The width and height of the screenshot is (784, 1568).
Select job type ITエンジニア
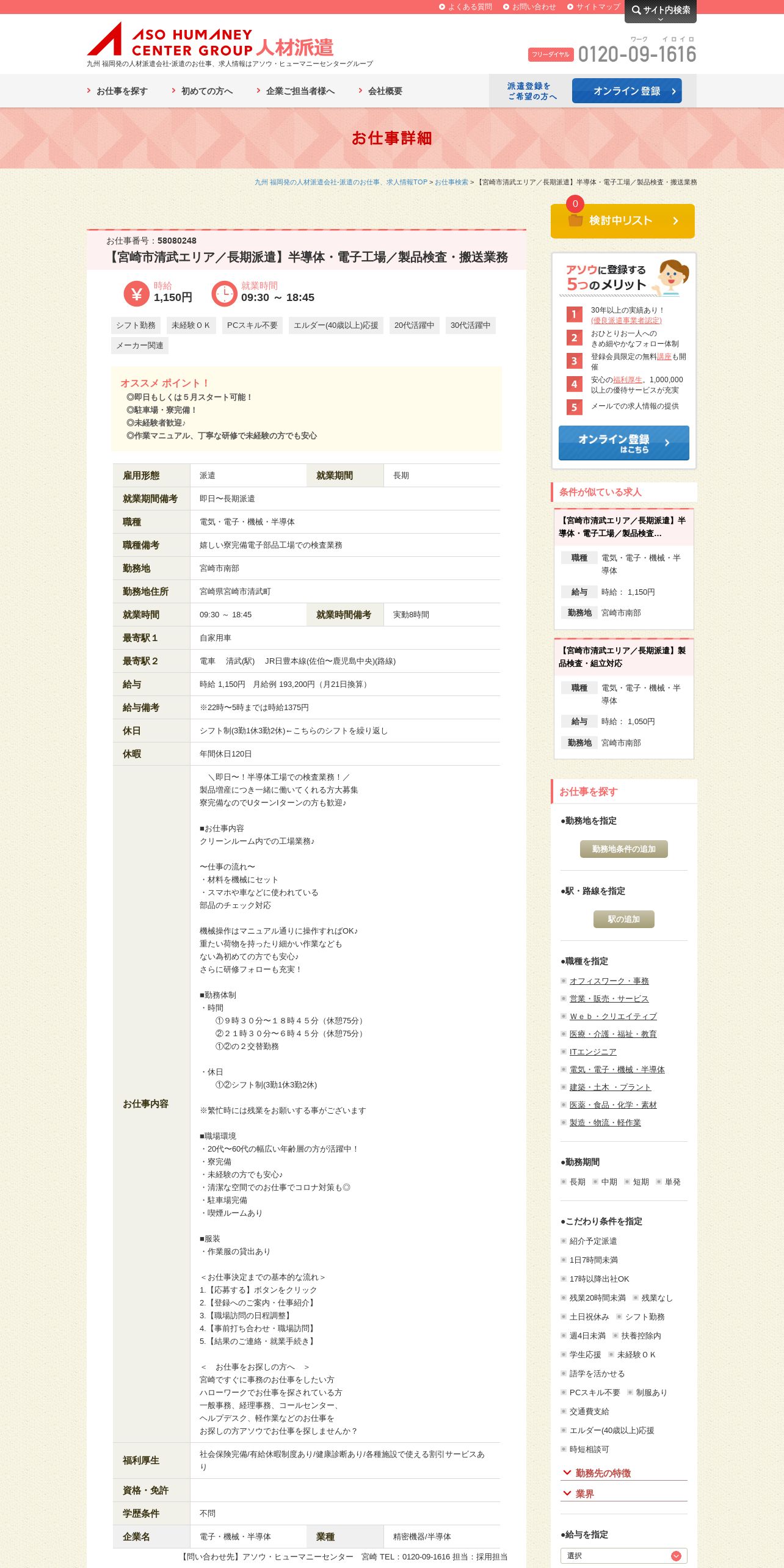(593, 1052)
